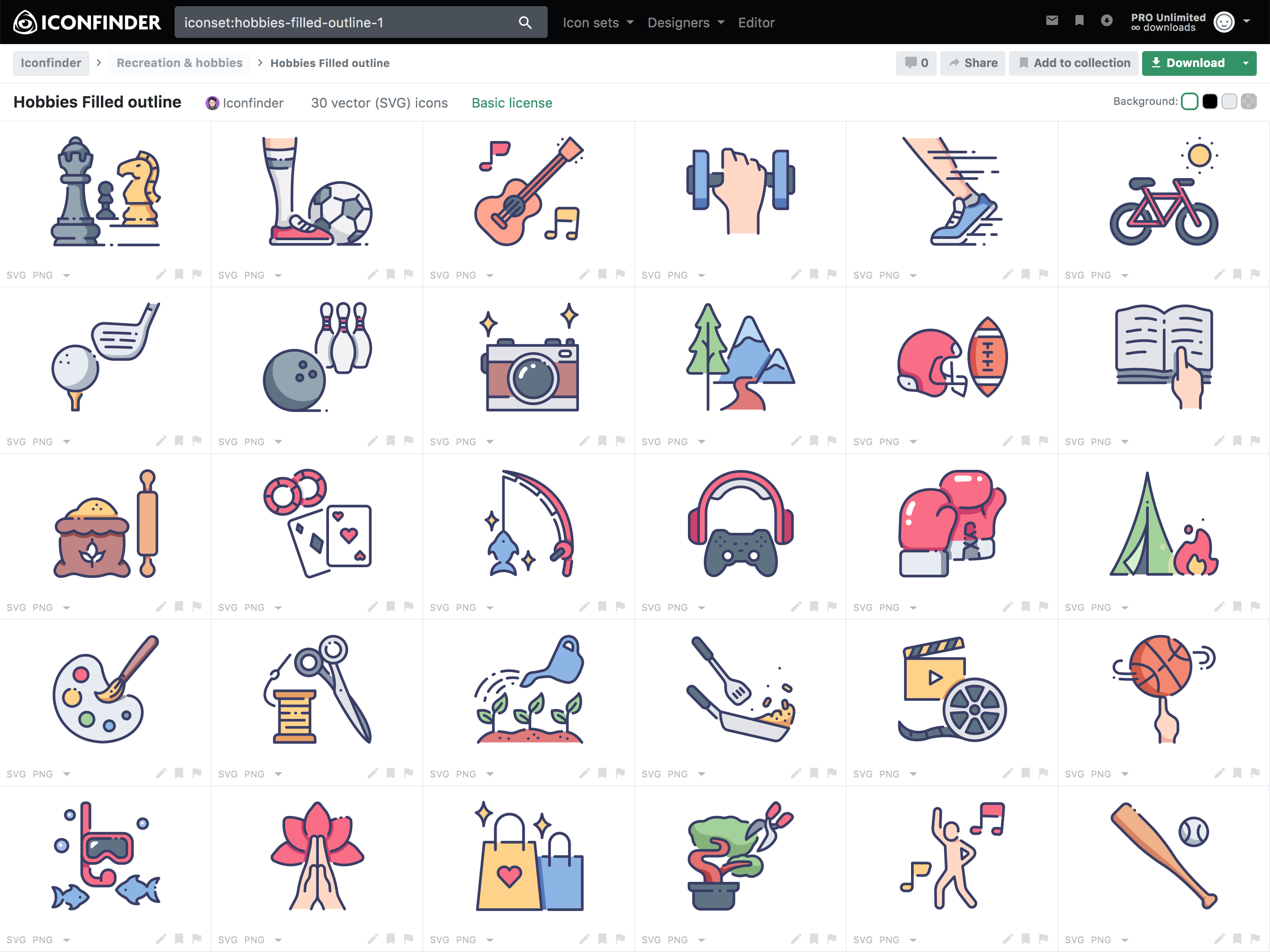
Task: Edit the paint palette icon with pencil
Action: [161, 773]
